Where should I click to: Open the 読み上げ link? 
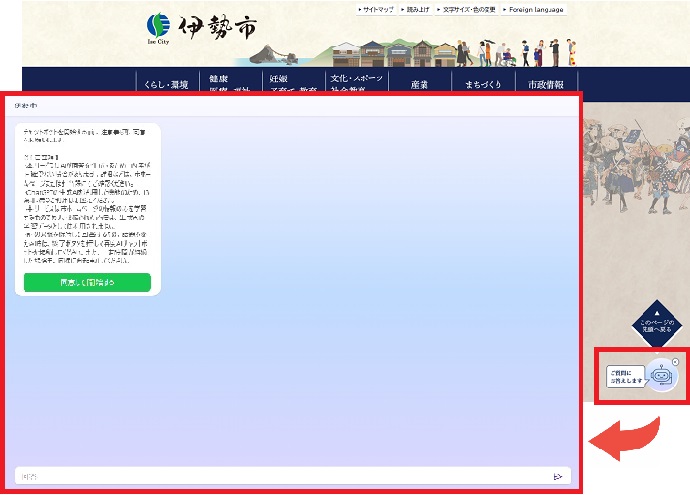pos(415,10)
